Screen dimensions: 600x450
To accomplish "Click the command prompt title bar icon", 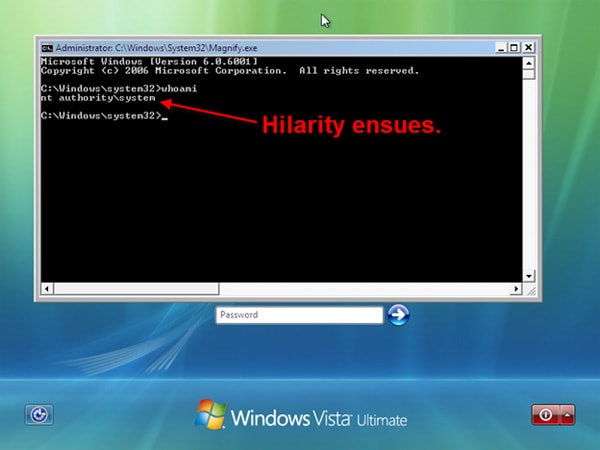I will (x=47, y=48).
